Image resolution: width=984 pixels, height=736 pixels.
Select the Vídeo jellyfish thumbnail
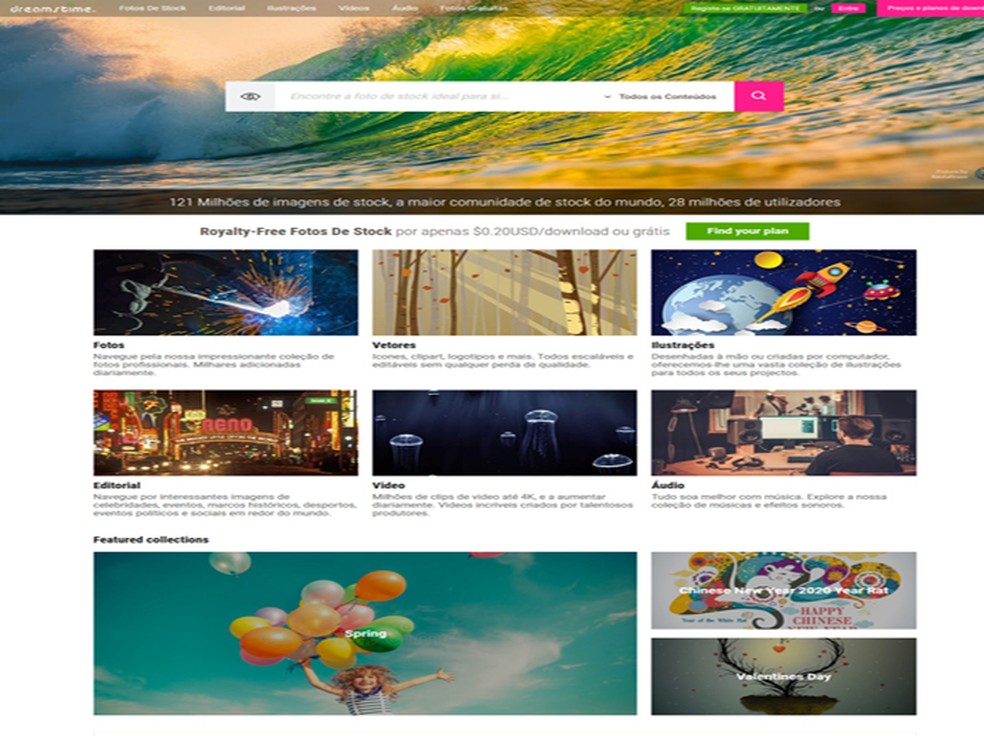pyautogui.click(x=504, y=432)
